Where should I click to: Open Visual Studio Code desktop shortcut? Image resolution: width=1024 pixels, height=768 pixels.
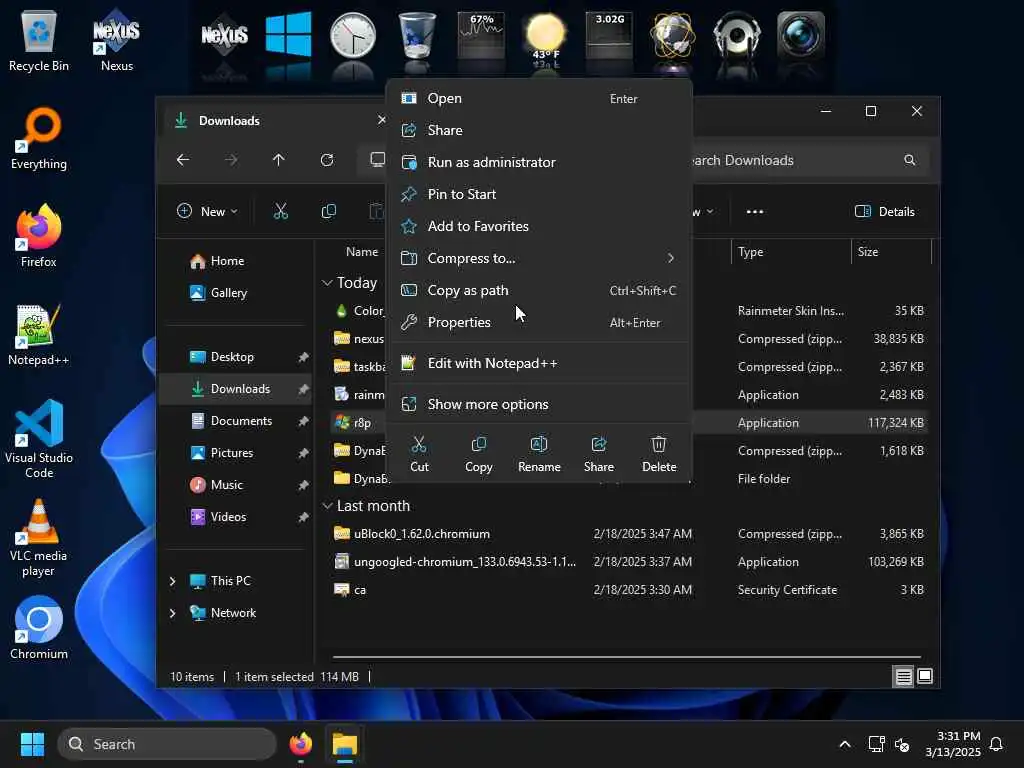(x=39, y=439)
